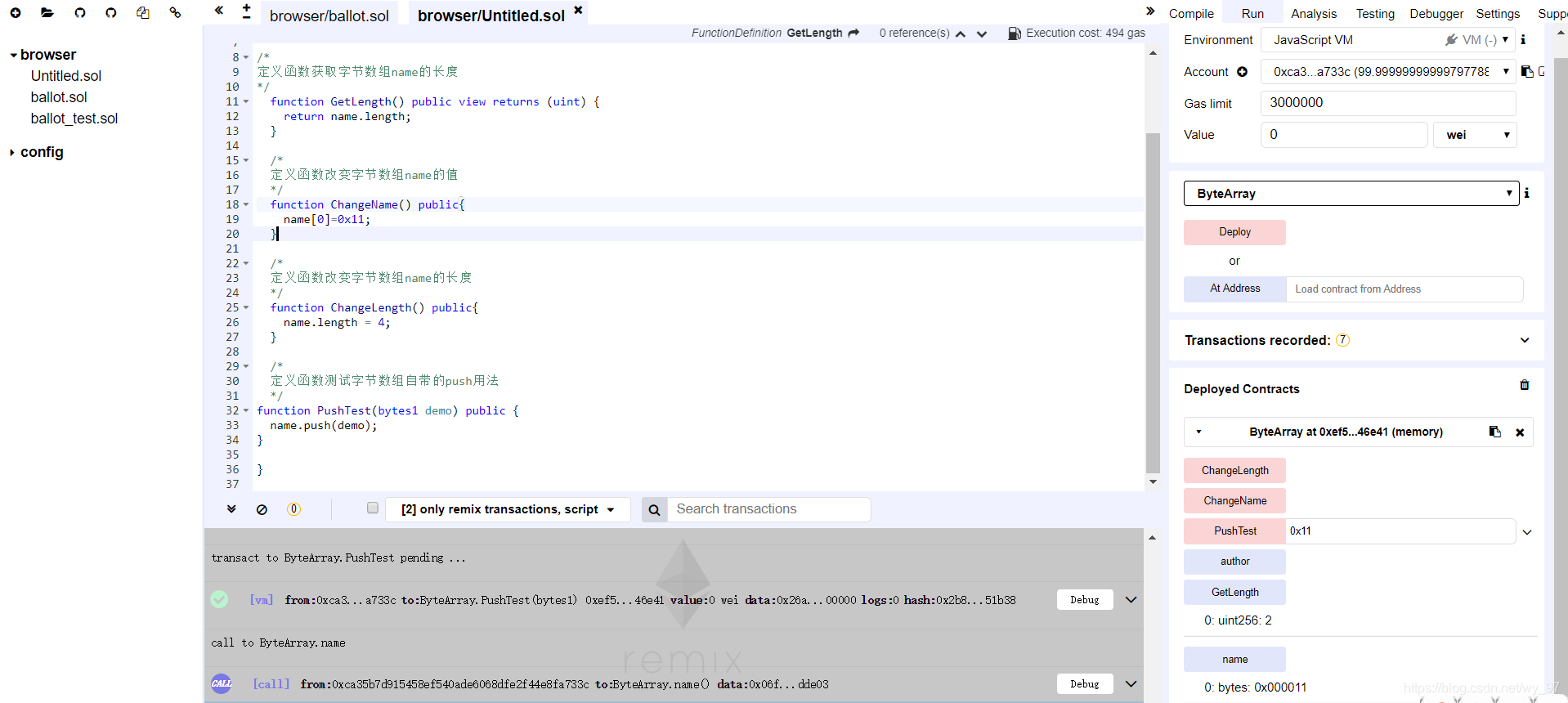Expand ByteArray.name call log details
Image resolution: width=1568 pixels, height=703 pixels.
1131,684
